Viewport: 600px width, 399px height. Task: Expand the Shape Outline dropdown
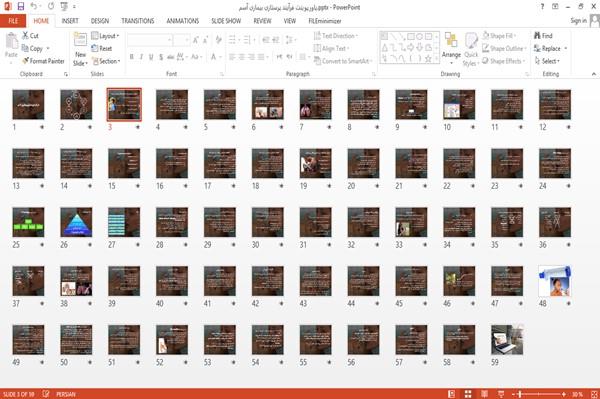coord(504,48)
